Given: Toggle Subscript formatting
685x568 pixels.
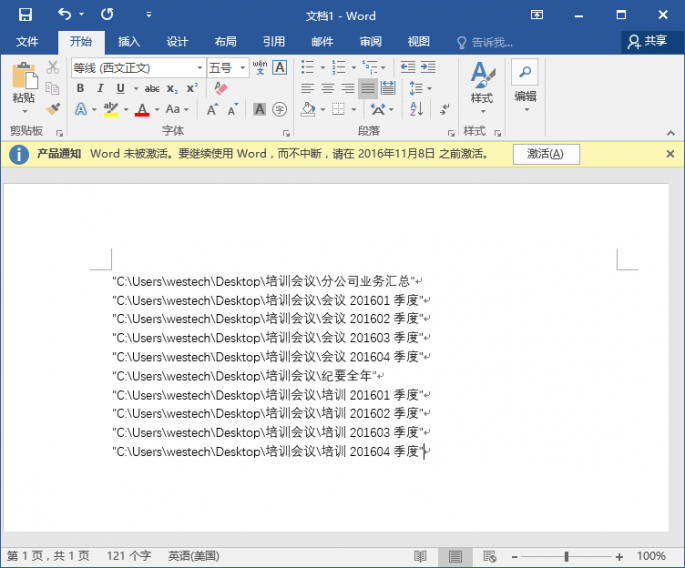Looking at the screenshot, I should (x=172, y=89).
